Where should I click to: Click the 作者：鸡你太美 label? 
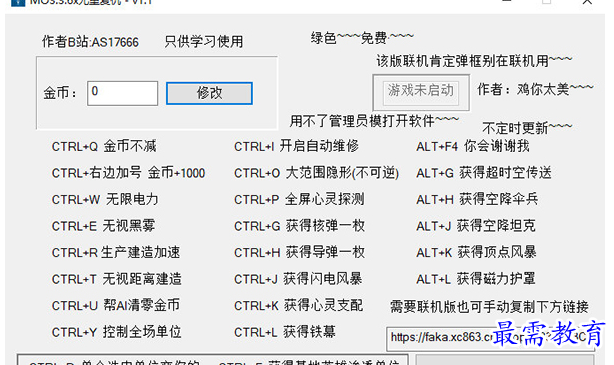(535, 89)
